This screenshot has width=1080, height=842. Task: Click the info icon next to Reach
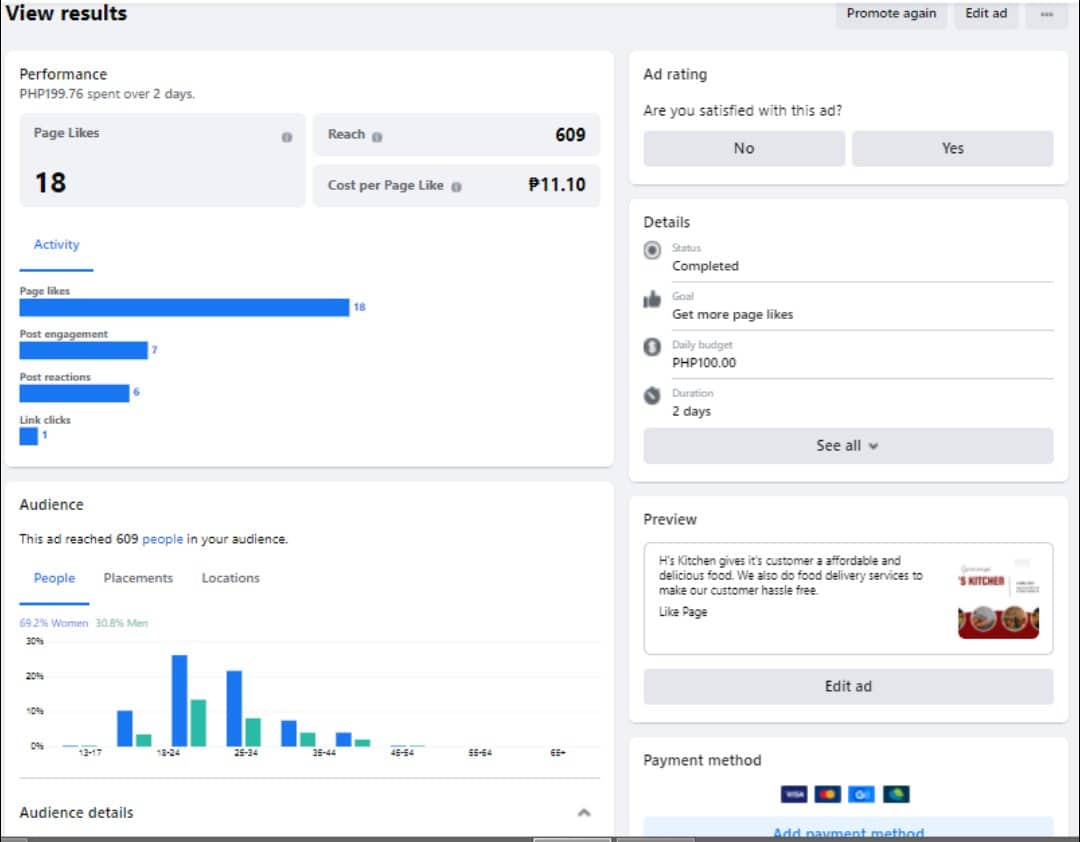pyautogui.click(x=377, y=136)
